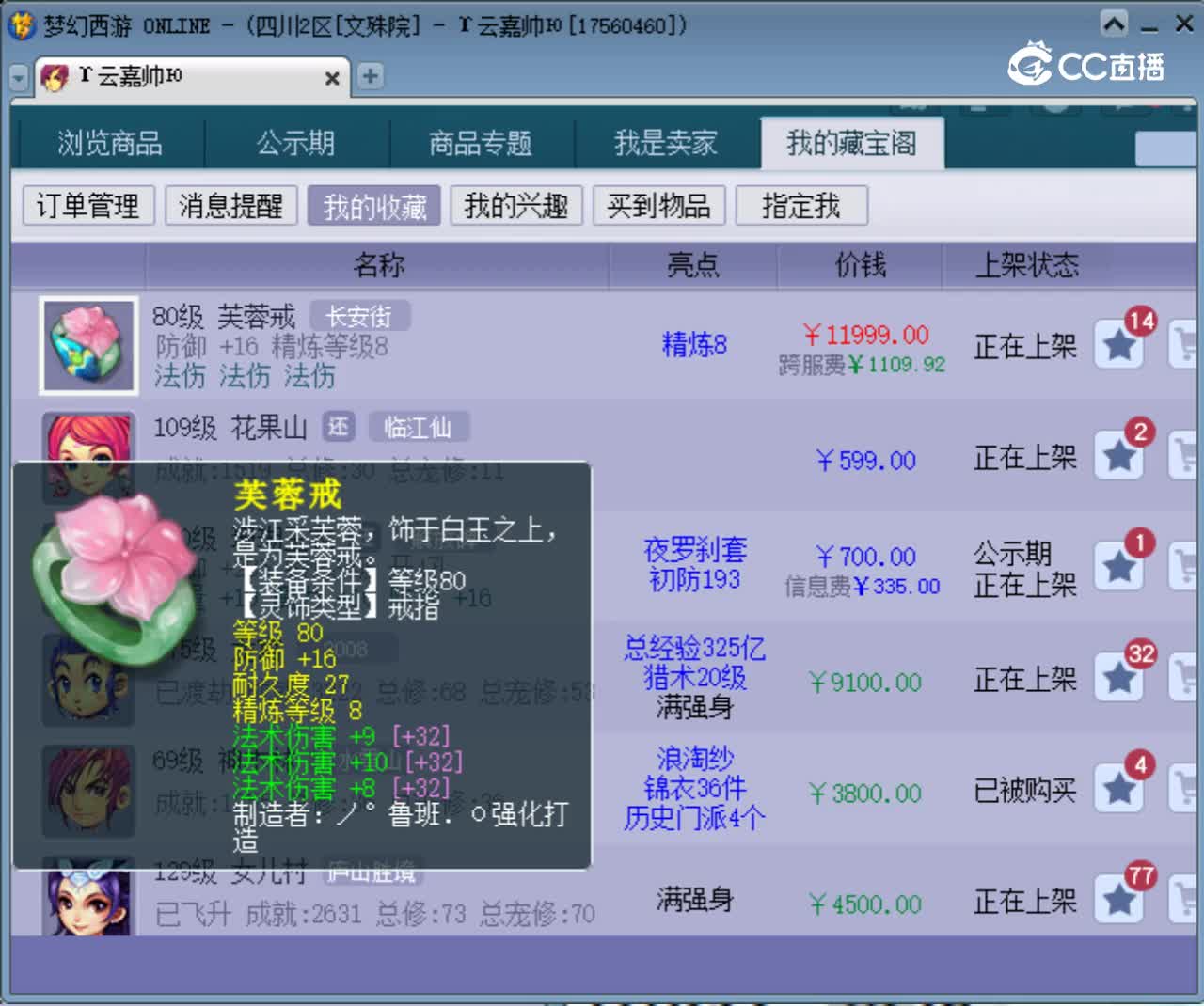
Task: Click the 浪淘纱 highlight text
Action: pyautogui.click(x=695, y=759)
